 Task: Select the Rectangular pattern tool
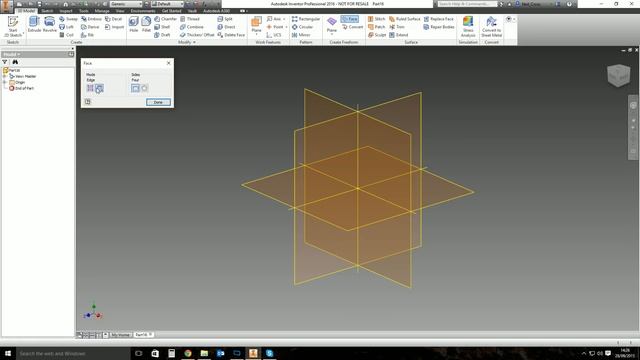(x=306, y=19)
